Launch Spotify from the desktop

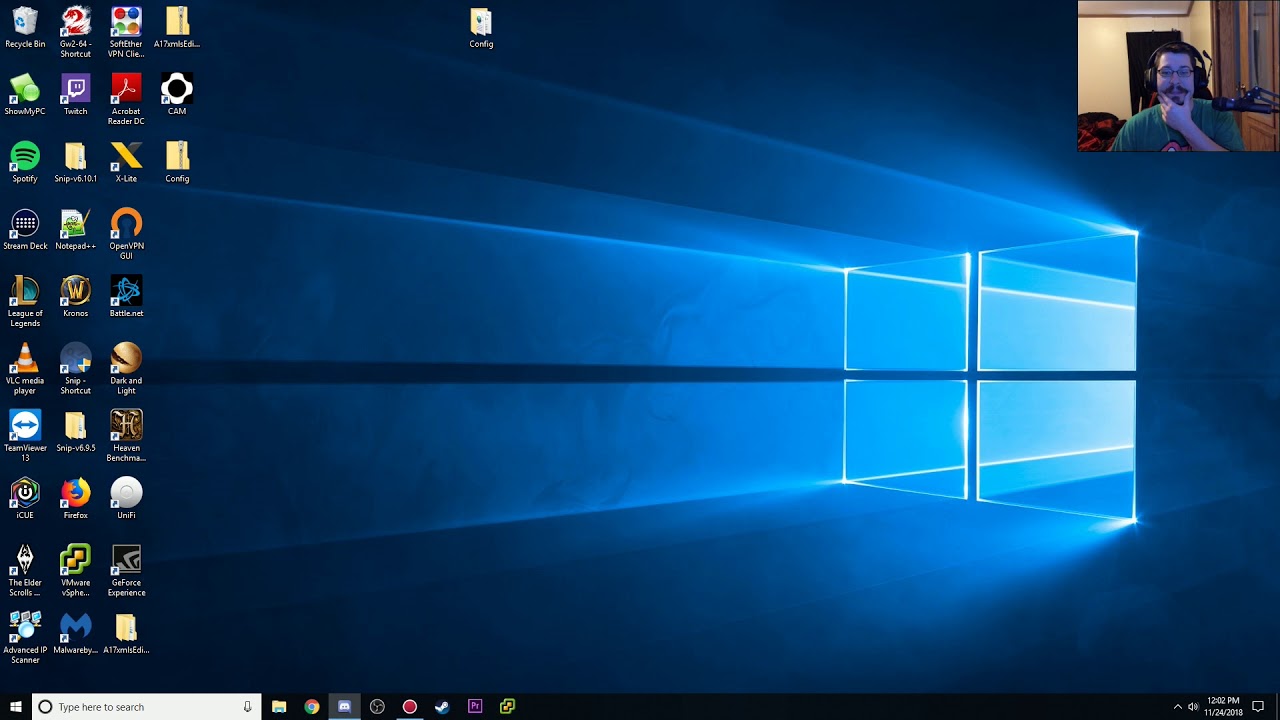(x=25, y=162)
